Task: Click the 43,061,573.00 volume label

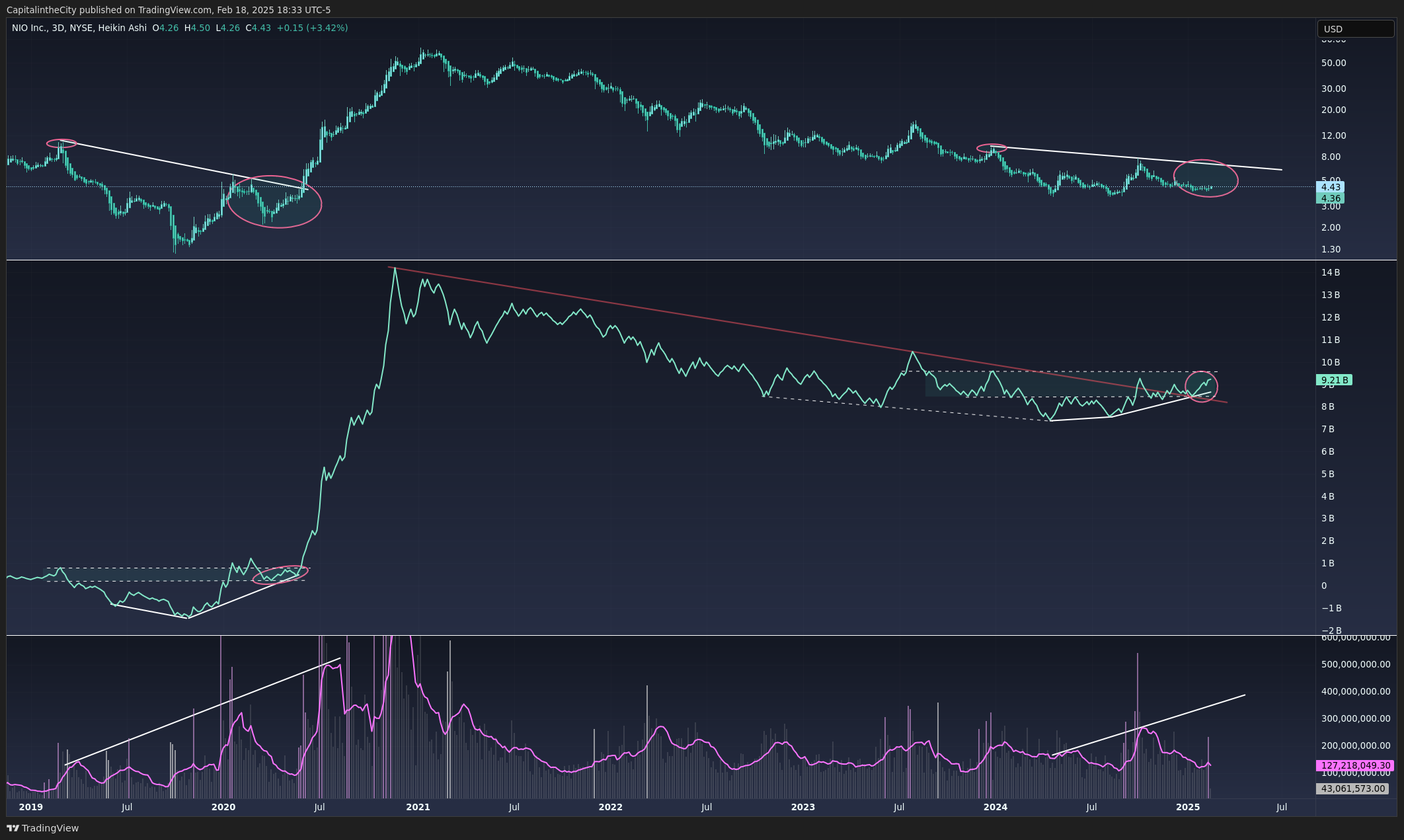Action: coord(1352,788)
